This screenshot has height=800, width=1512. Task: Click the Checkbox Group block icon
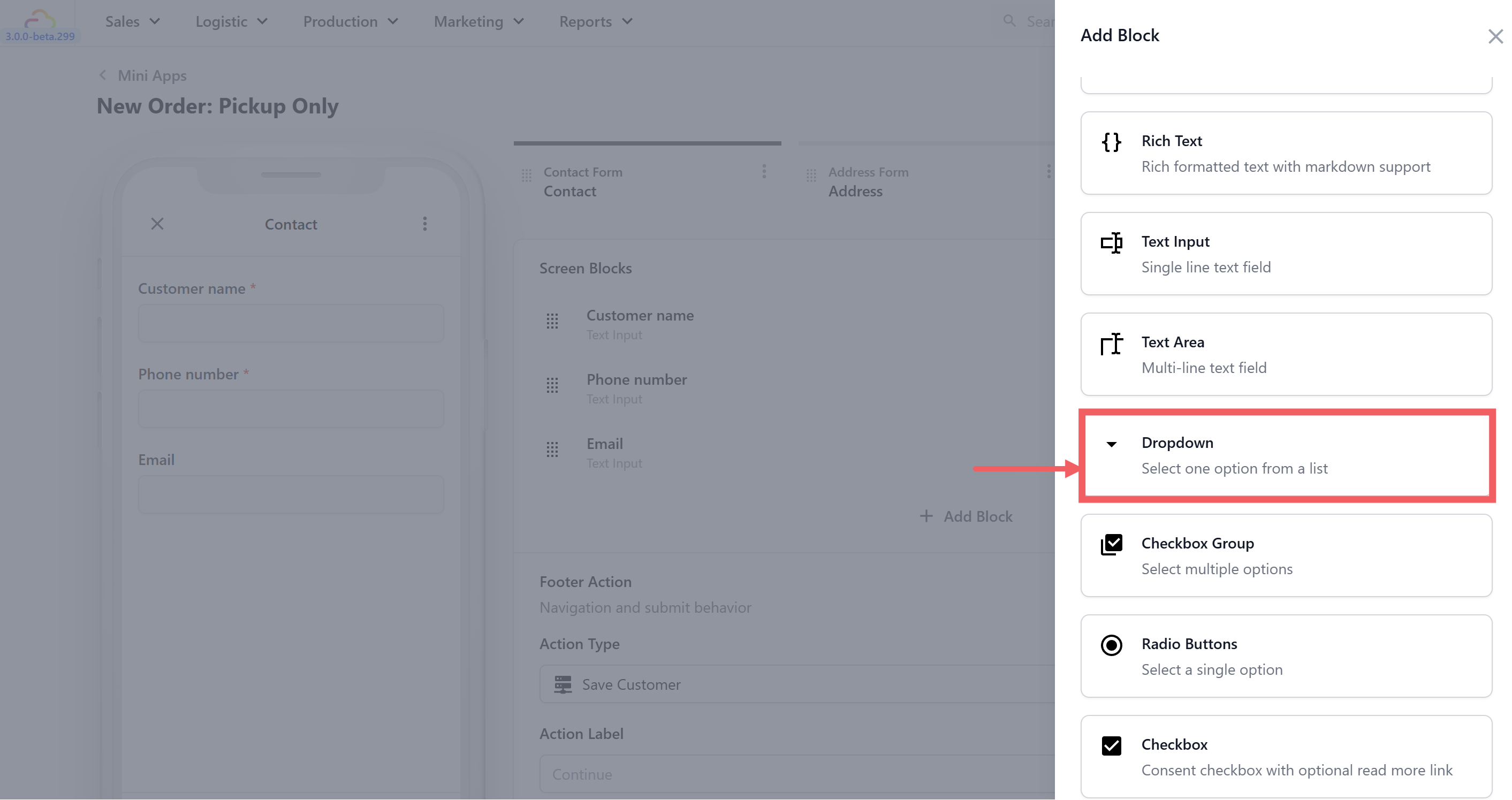click(x=1111, y=544)
